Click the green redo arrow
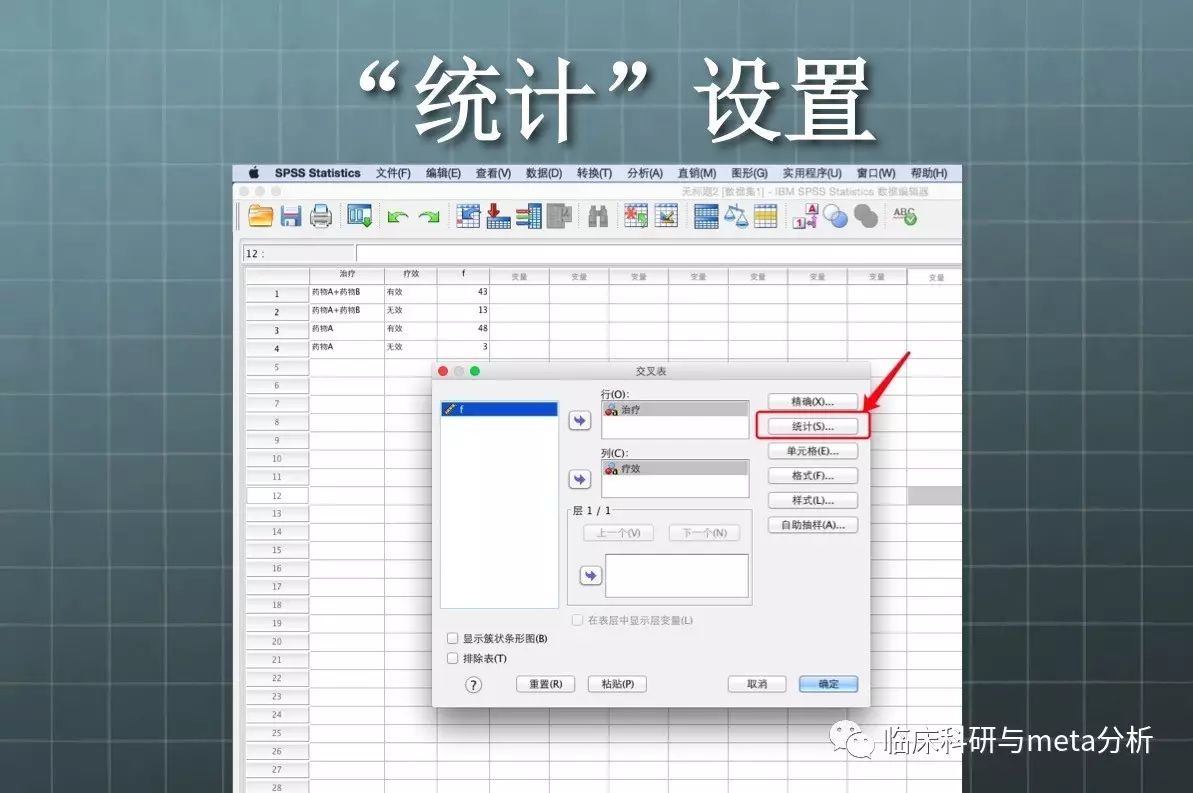The image size is (1193, 793). point(429,218)
